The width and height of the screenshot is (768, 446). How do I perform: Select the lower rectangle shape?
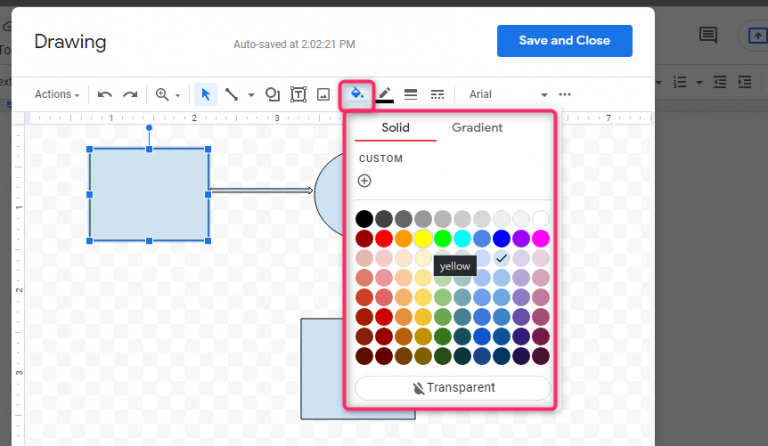point(323,369)
